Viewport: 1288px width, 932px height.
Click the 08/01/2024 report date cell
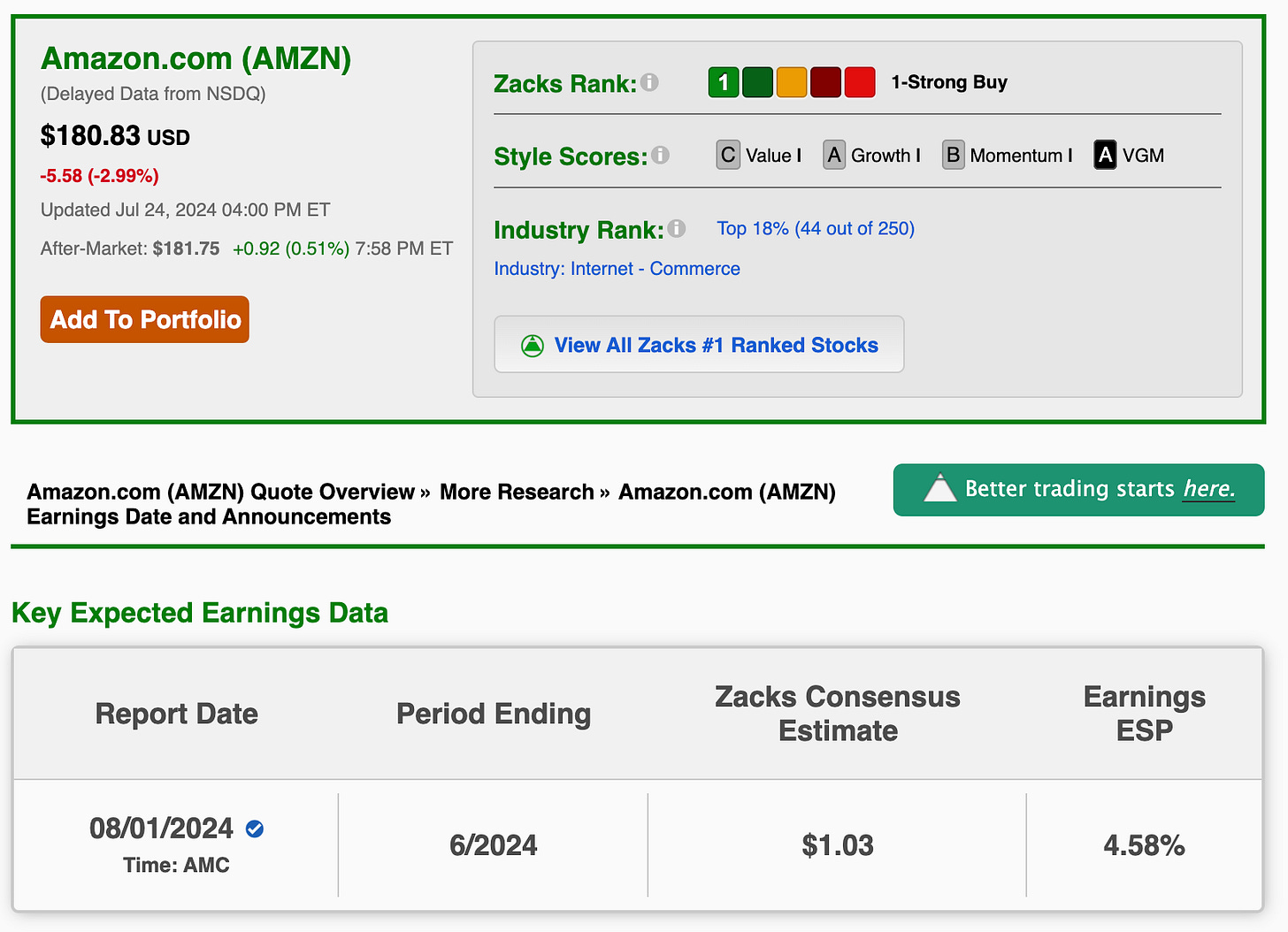[161, 829]
